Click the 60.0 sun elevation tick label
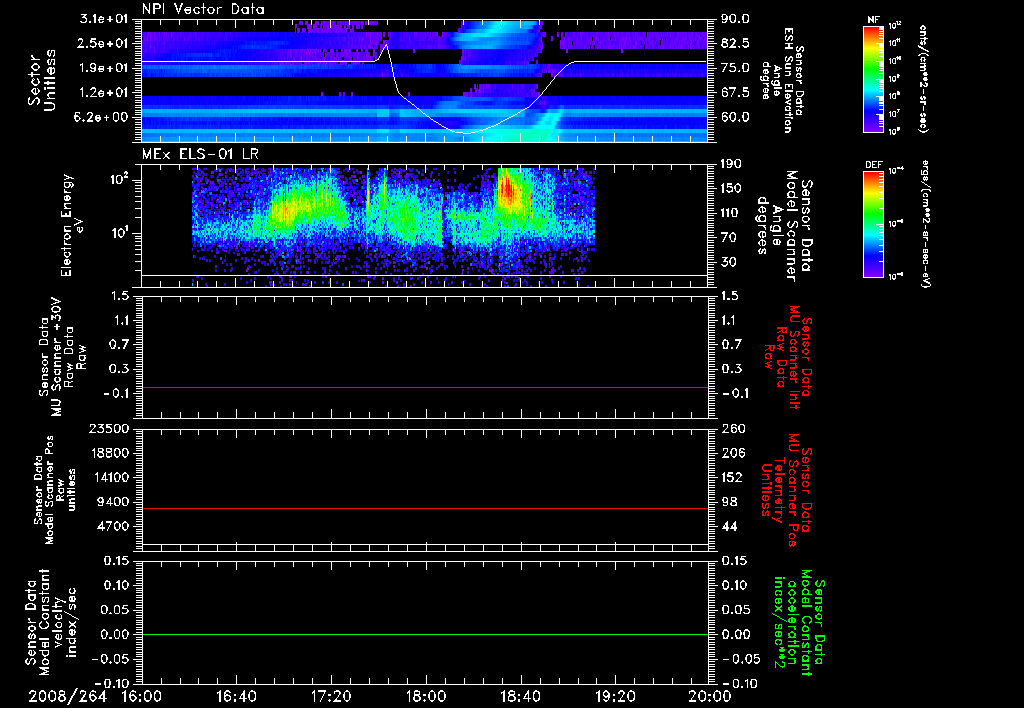Image resolution: width=1024 pixels, height=708 pixels. coord(735,118)
